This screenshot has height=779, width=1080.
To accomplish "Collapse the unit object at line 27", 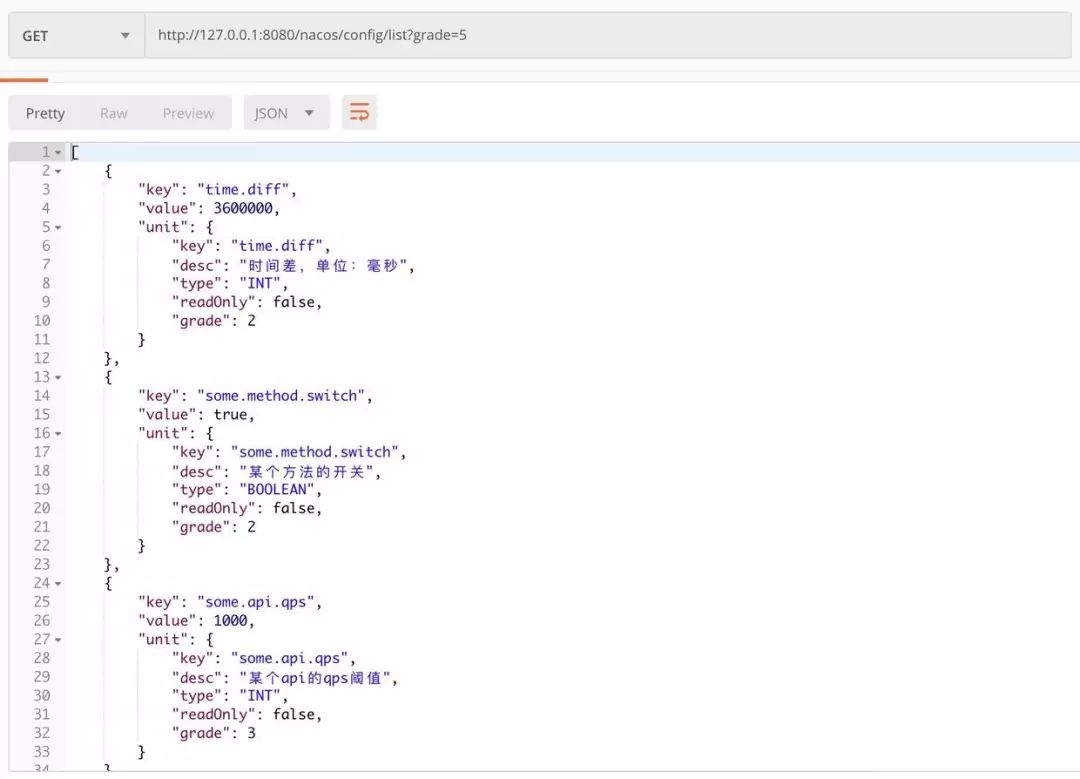I will (59, 640).
